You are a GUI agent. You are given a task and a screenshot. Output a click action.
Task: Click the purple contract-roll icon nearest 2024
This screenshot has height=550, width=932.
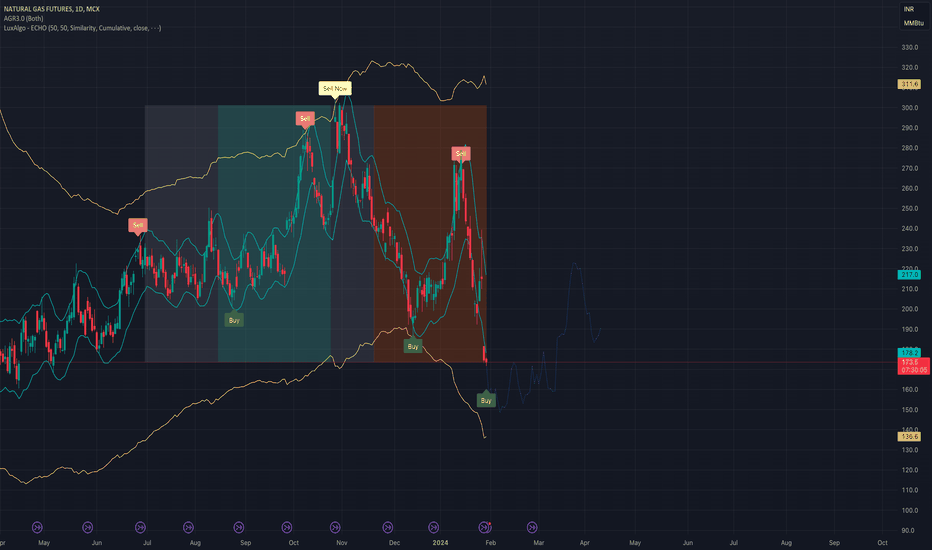point(434,527)
